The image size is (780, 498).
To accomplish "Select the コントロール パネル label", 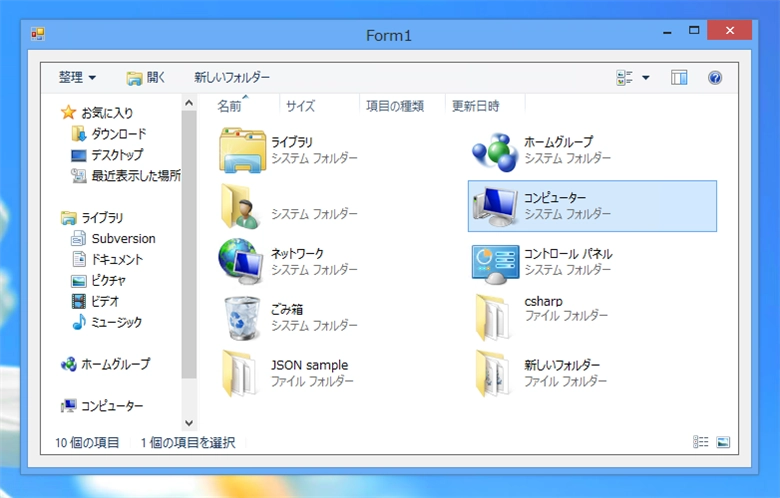I will 568,253.
